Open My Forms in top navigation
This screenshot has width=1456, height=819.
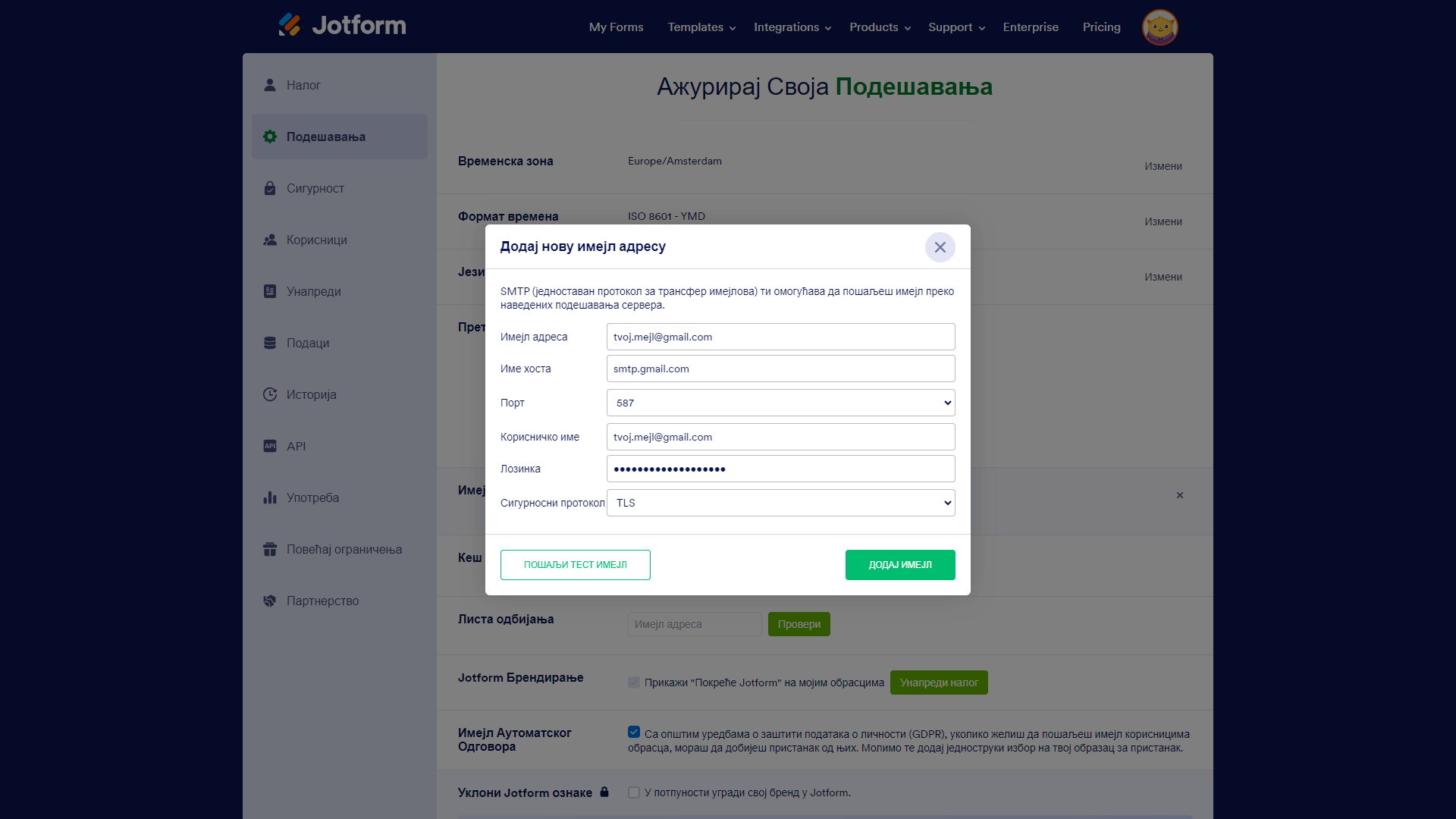[x=616, y=27]
